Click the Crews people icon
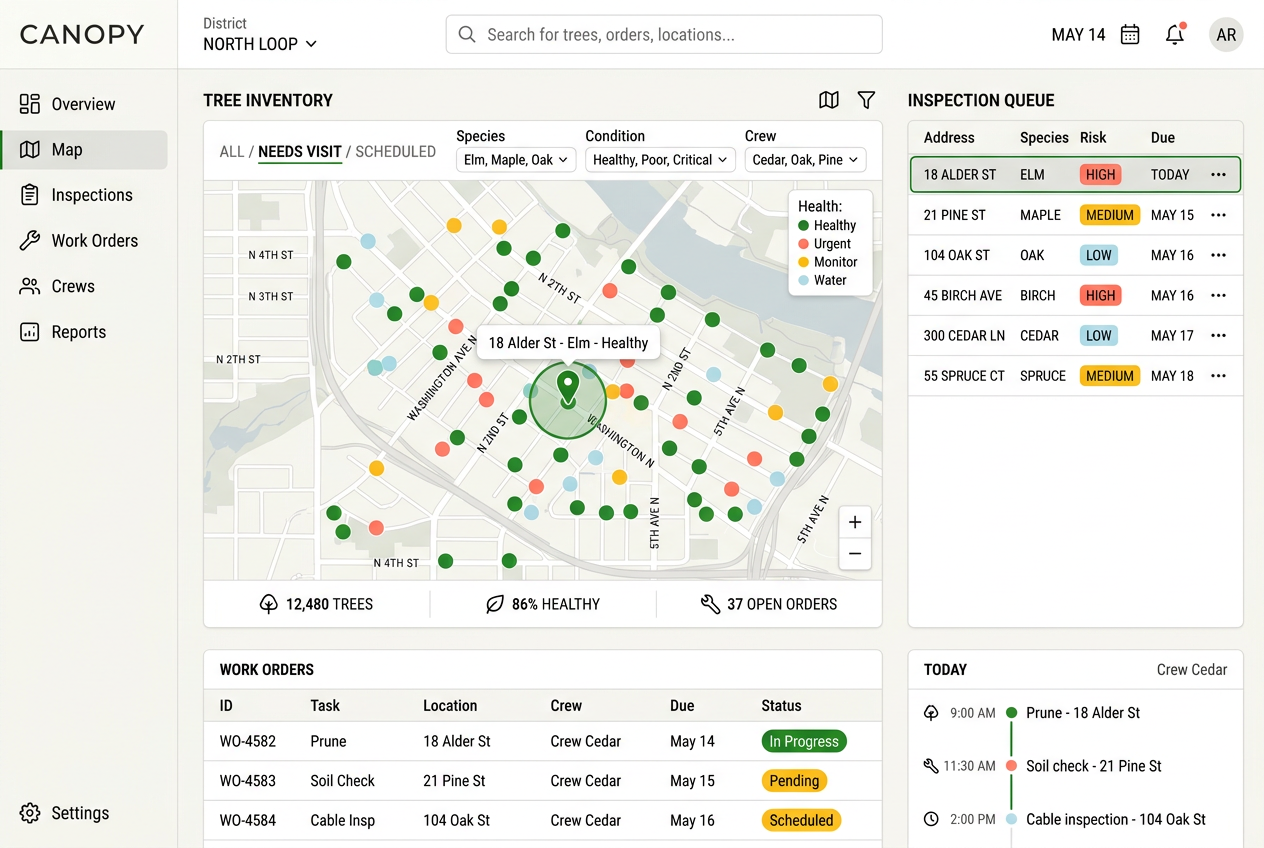 point(30,286)
